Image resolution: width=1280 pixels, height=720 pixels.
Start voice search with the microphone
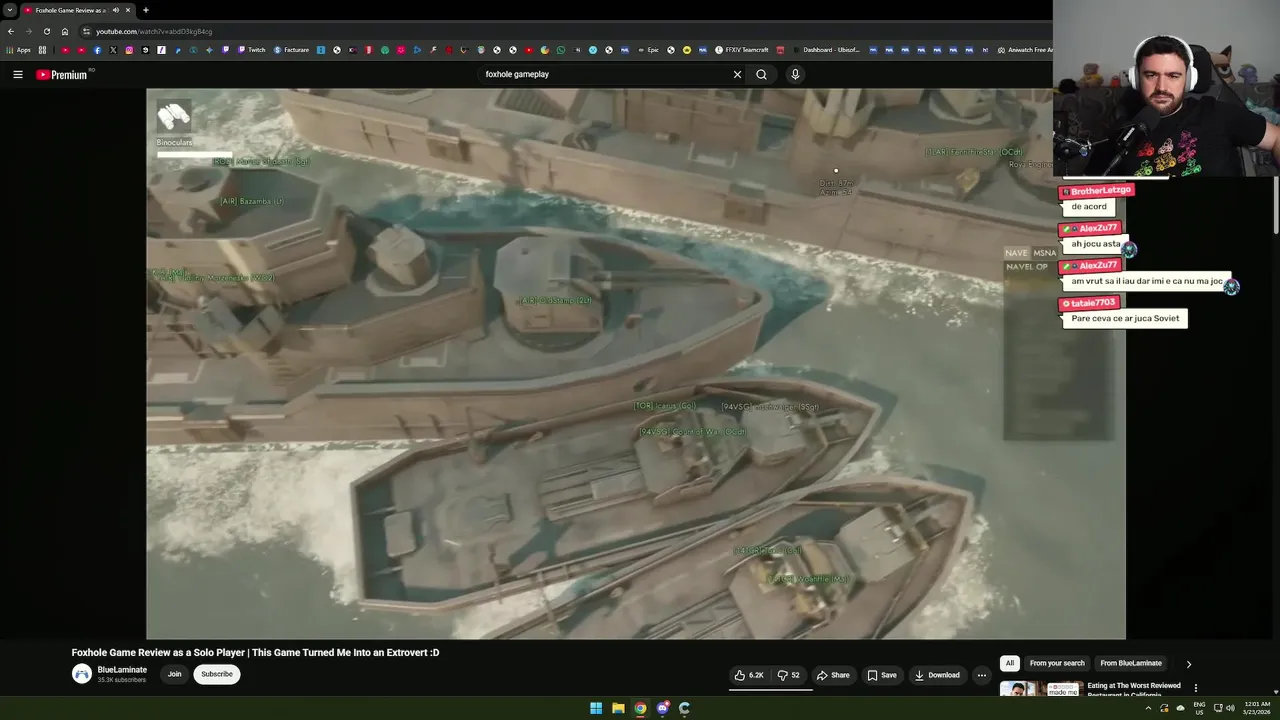coord(795,74)
